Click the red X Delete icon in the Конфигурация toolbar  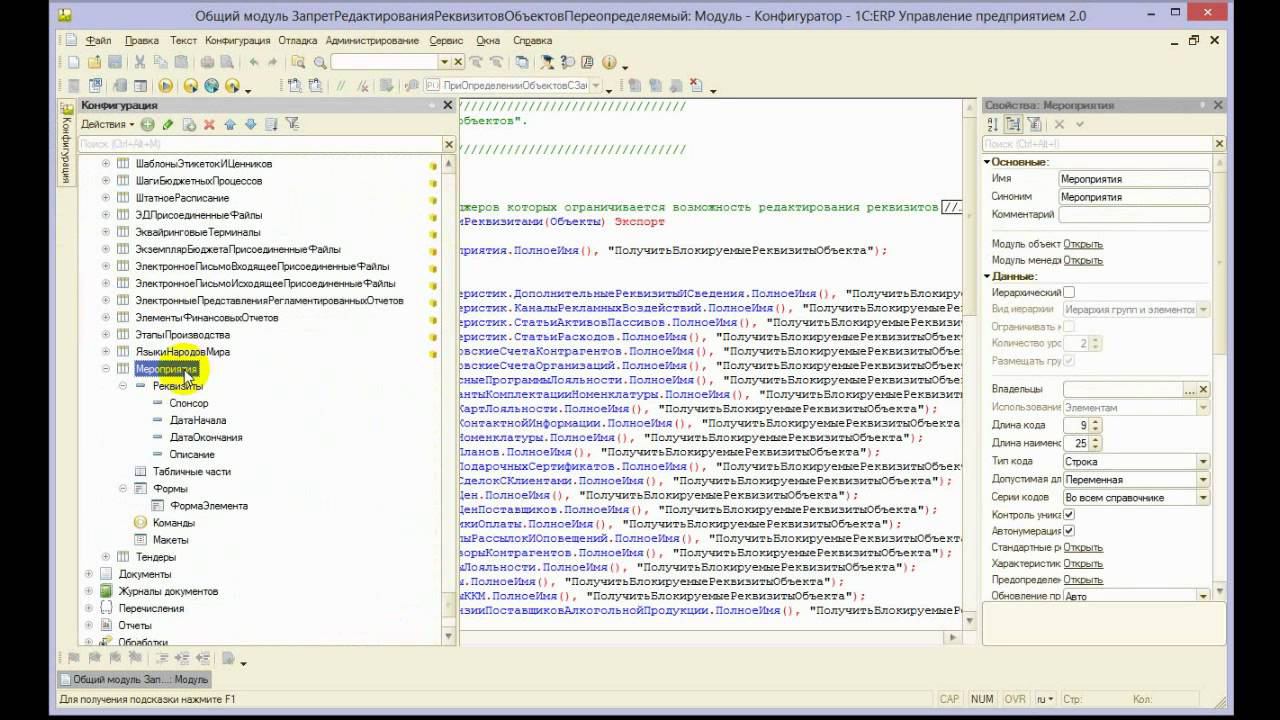[x=209, y=124]
